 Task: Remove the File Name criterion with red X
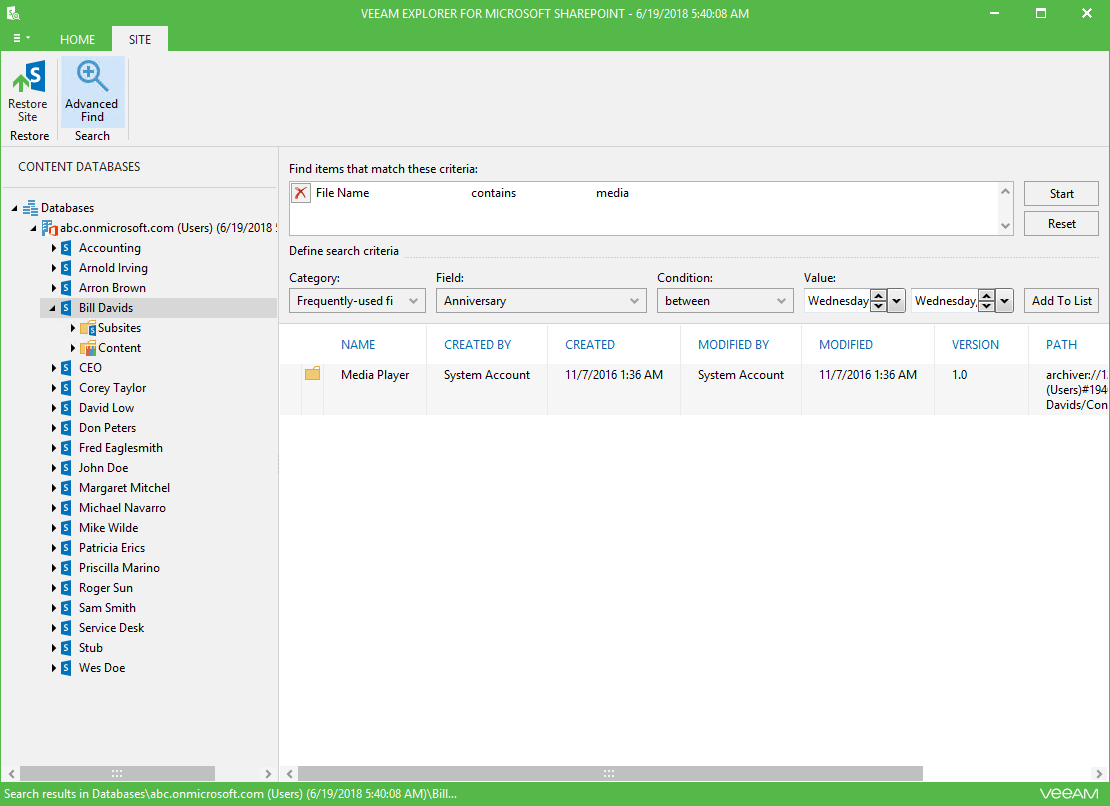point(301,192)
